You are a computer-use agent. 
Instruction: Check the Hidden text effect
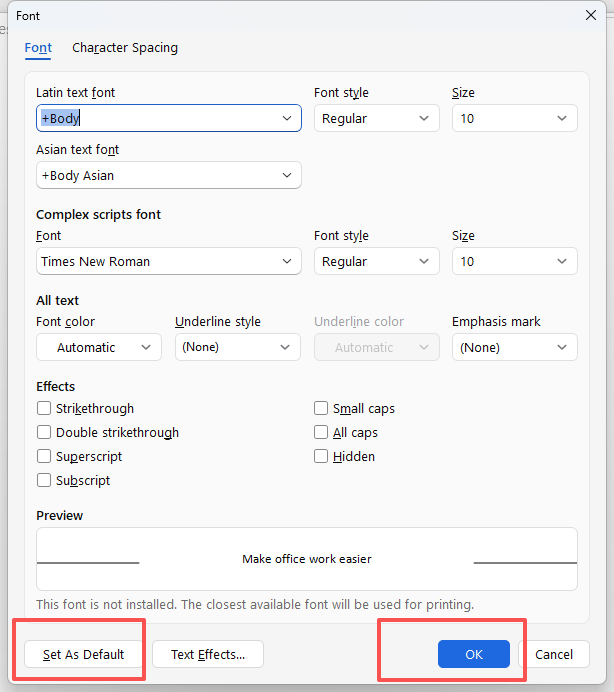[x=321, y=456]
